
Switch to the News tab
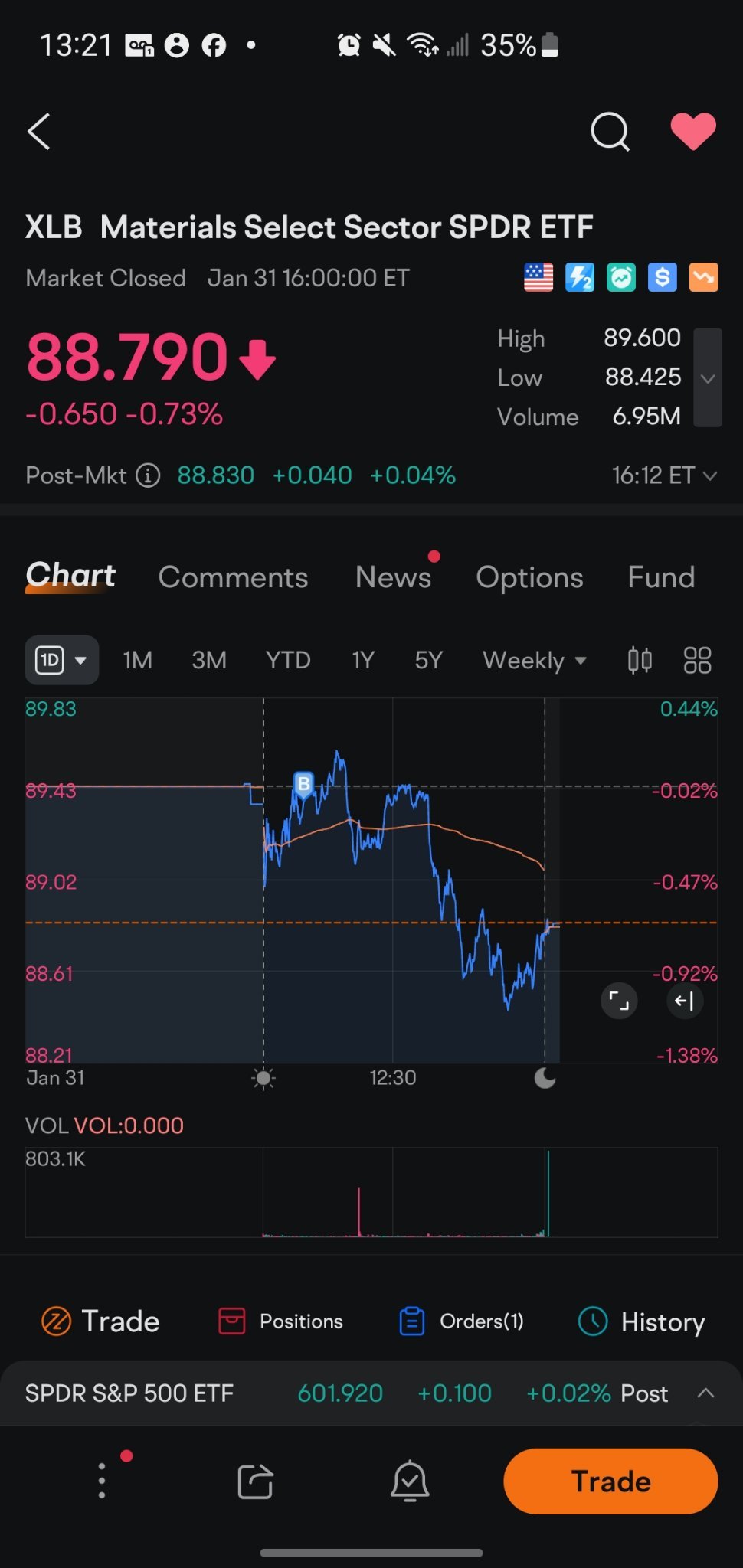point(393,577)
